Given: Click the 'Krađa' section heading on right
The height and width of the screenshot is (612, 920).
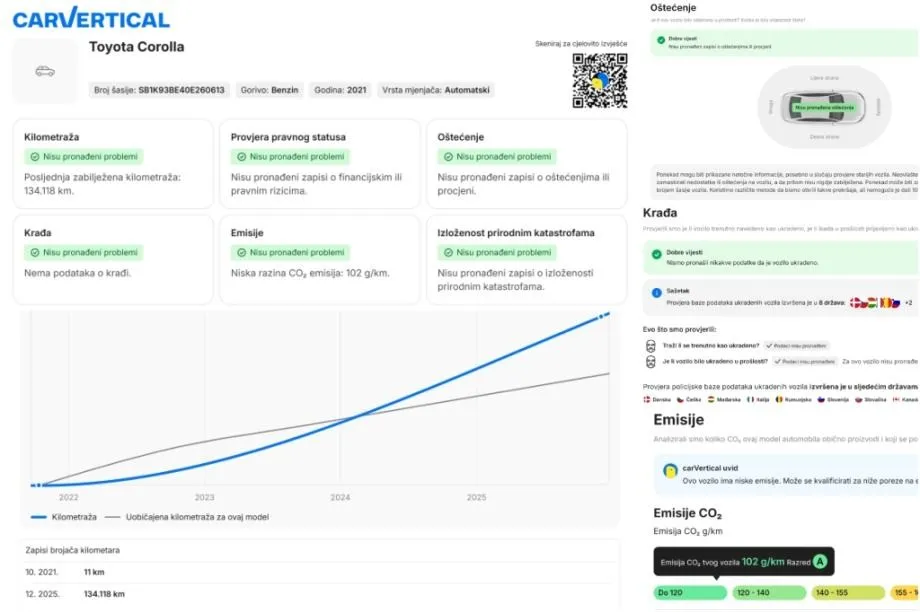Looking at the screenshot, I should coord(659,212).
